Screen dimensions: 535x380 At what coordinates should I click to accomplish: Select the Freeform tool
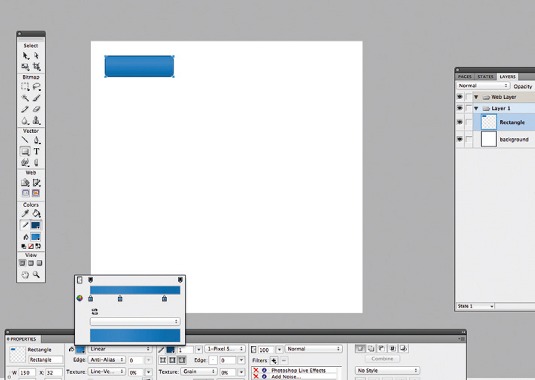tap(26, 162)
